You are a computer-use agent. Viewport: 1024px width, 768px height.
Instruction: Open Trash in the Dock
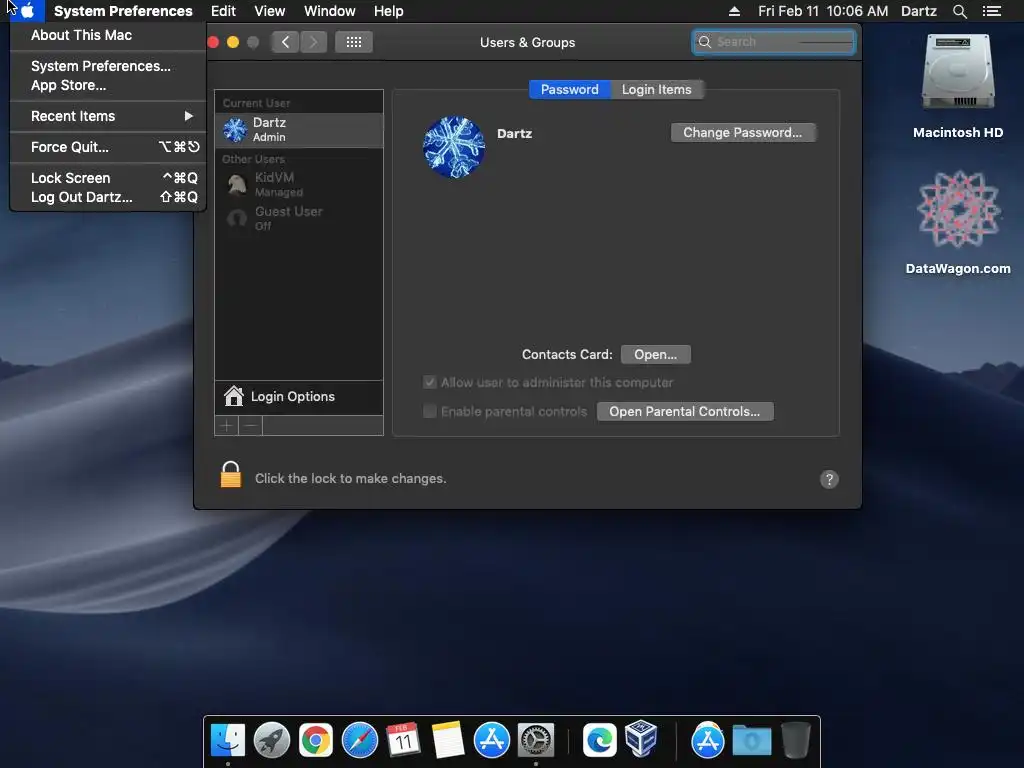pos(795,741)
